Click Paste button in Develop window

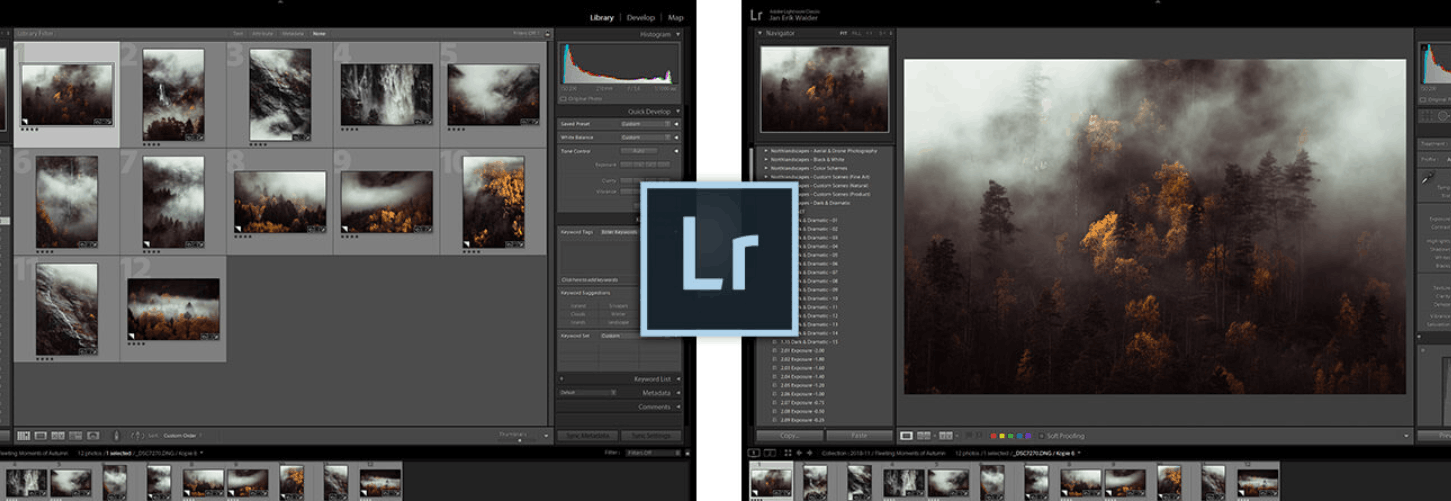[859, 436]
